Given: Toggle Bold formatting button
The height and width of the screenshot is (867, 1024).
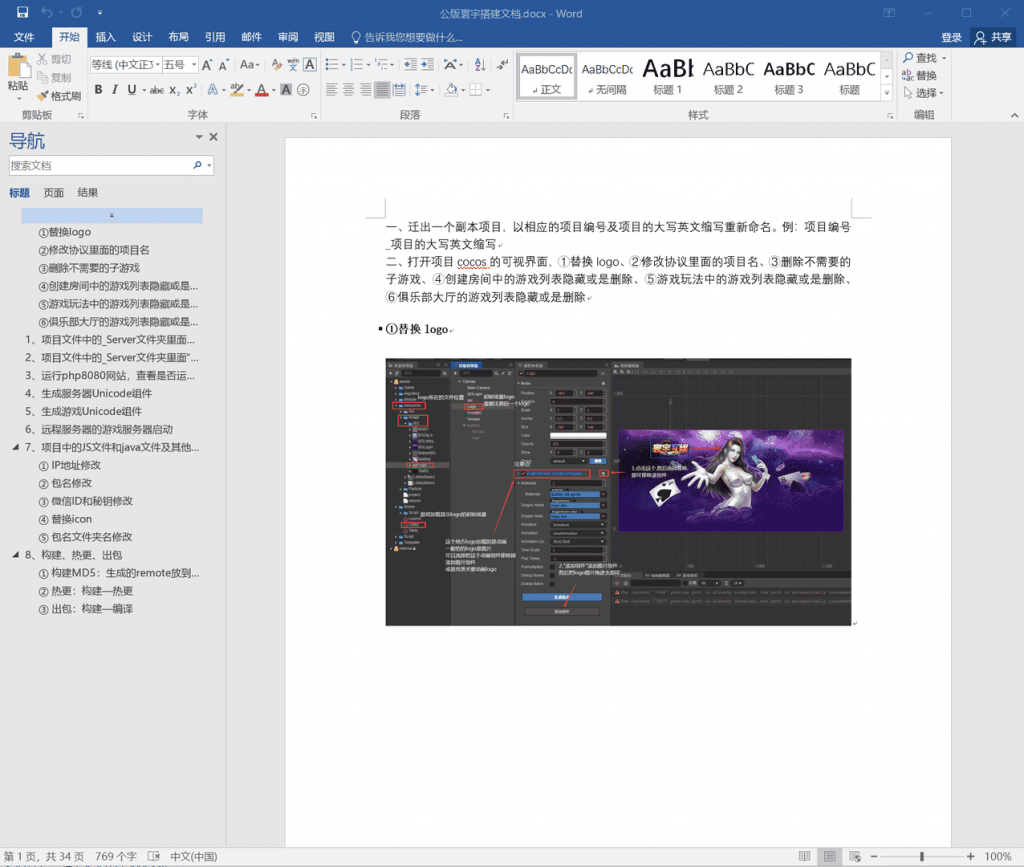Looking at the screenshot, I should (98, 90).
